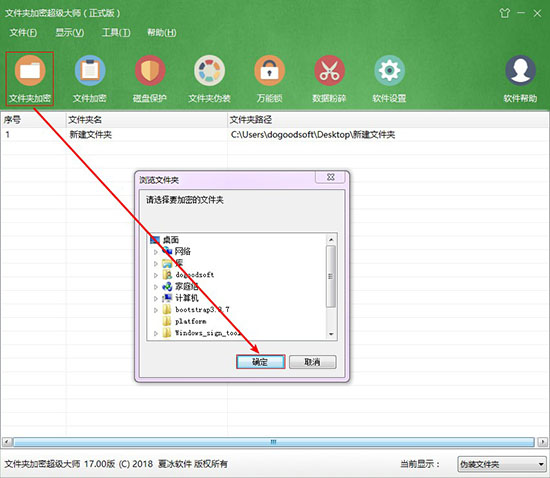Close the main 文件夹加密超级大师 window
This screenshot has height=478, width=550.
click(537, 13)
